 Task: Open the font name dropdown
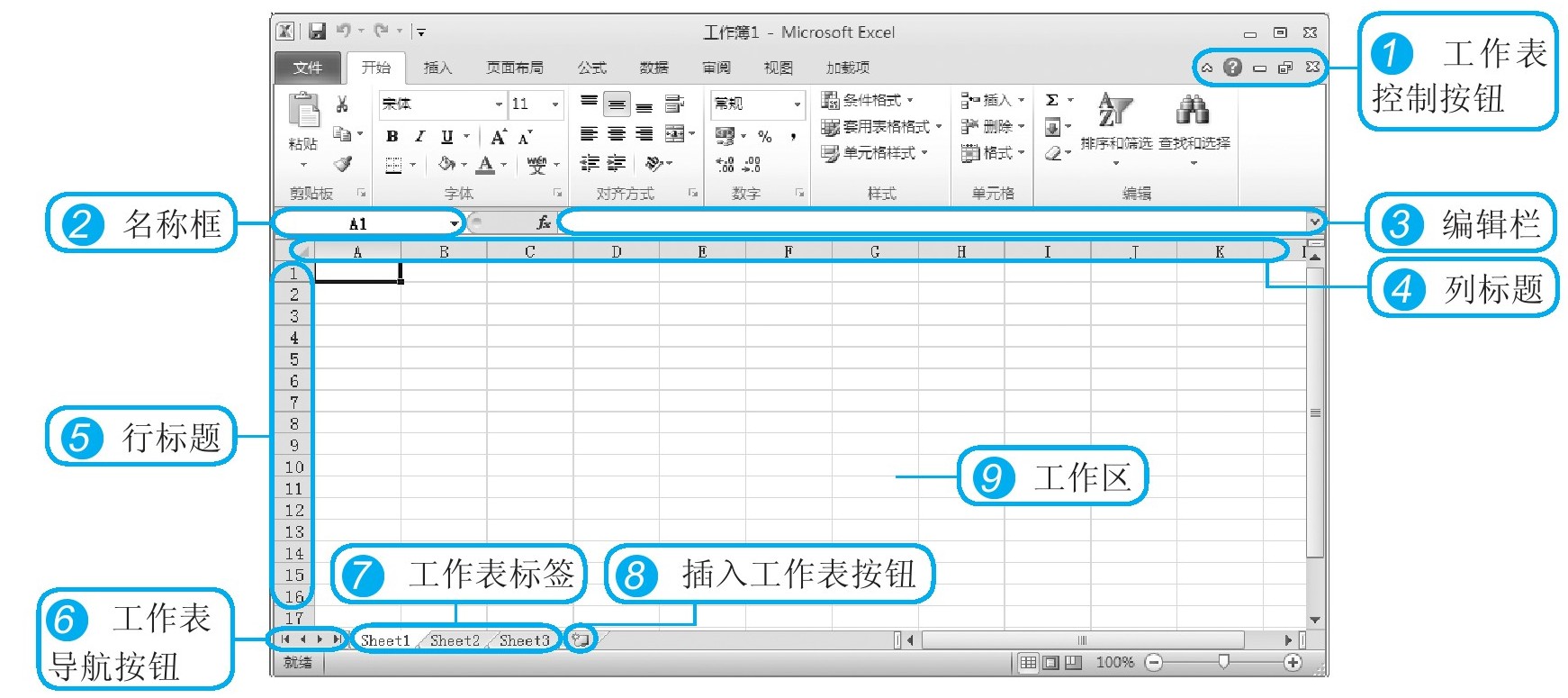coord(499,104)
